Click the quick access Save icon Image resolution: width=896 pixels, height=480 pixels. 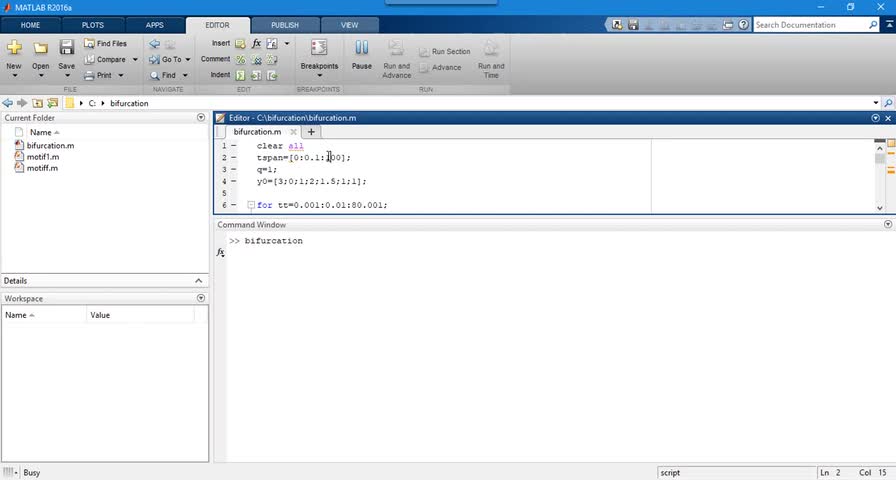(633, 25)
